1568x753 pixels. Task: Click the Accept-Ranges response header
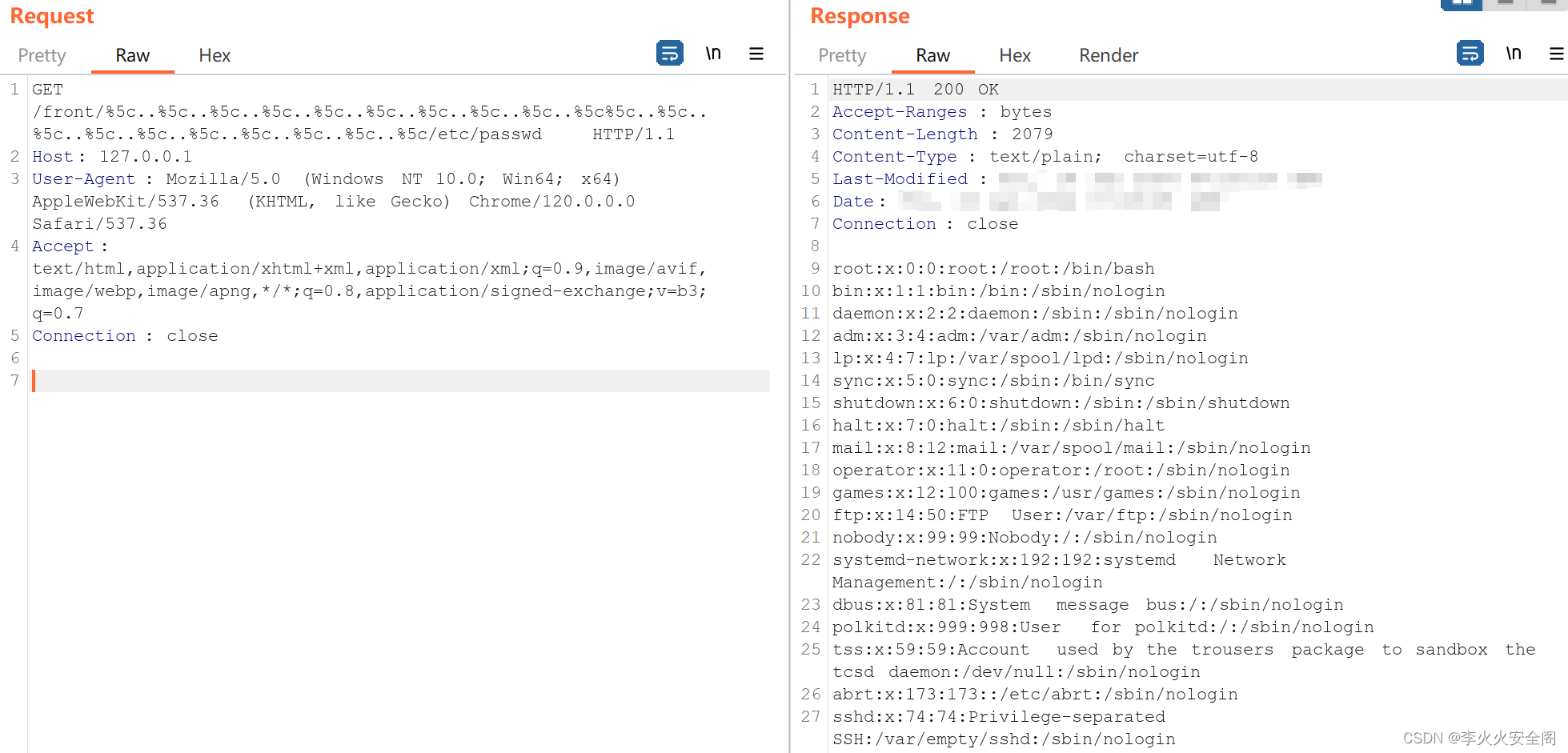900,112
